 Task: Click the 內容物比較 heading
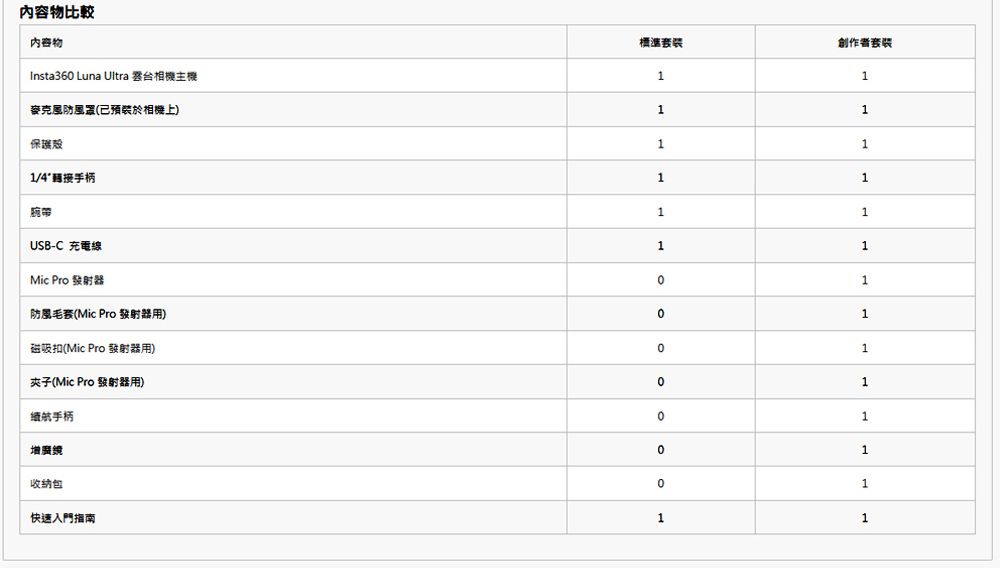coord(57,12)
